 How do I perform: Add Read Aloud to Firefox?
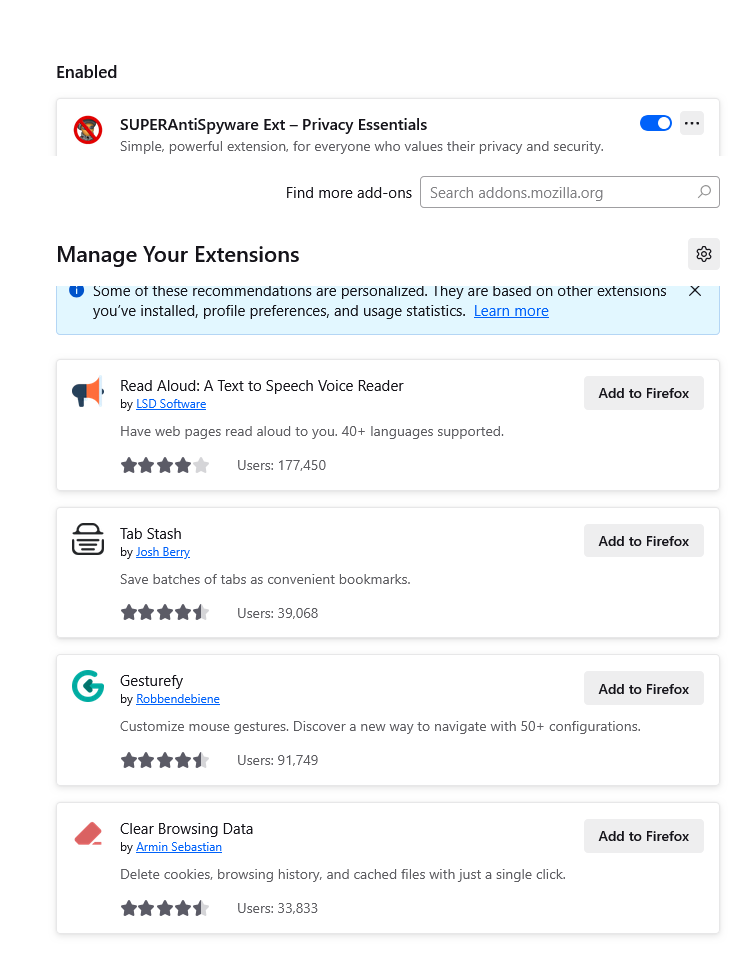pyautogui.click(x=643, y=393)
